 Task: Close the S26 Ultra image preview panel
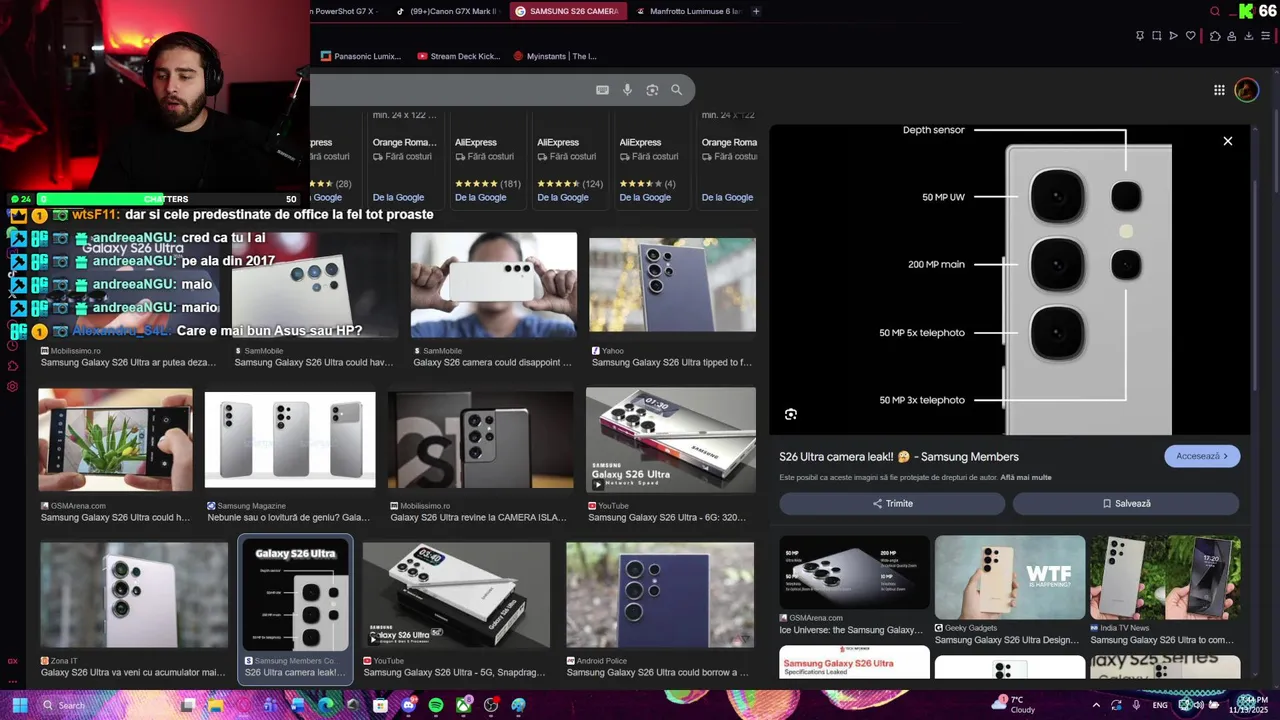click(1228, 141)
